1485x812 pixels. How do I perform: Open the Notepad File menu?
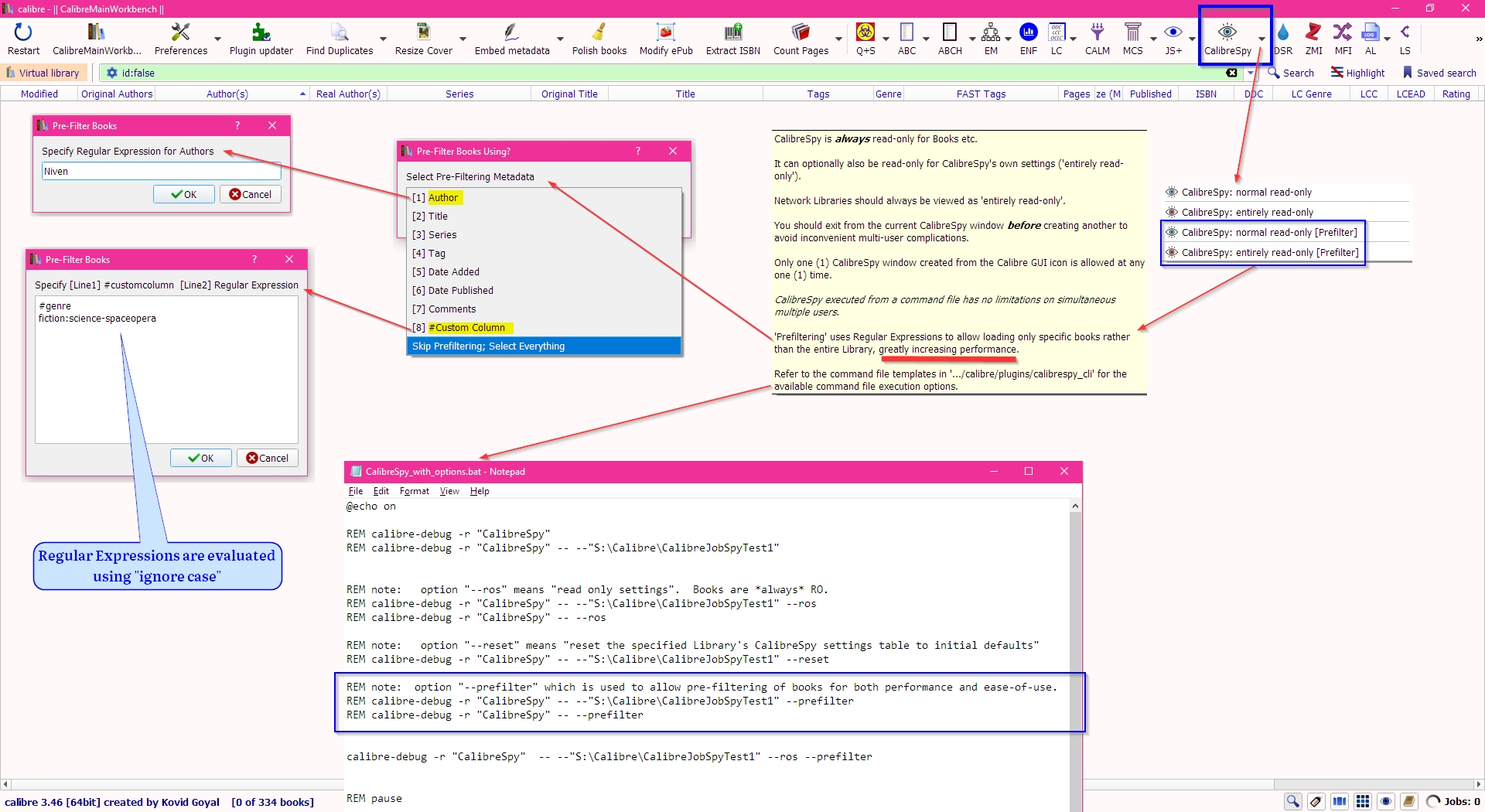(x=356, y=491)
